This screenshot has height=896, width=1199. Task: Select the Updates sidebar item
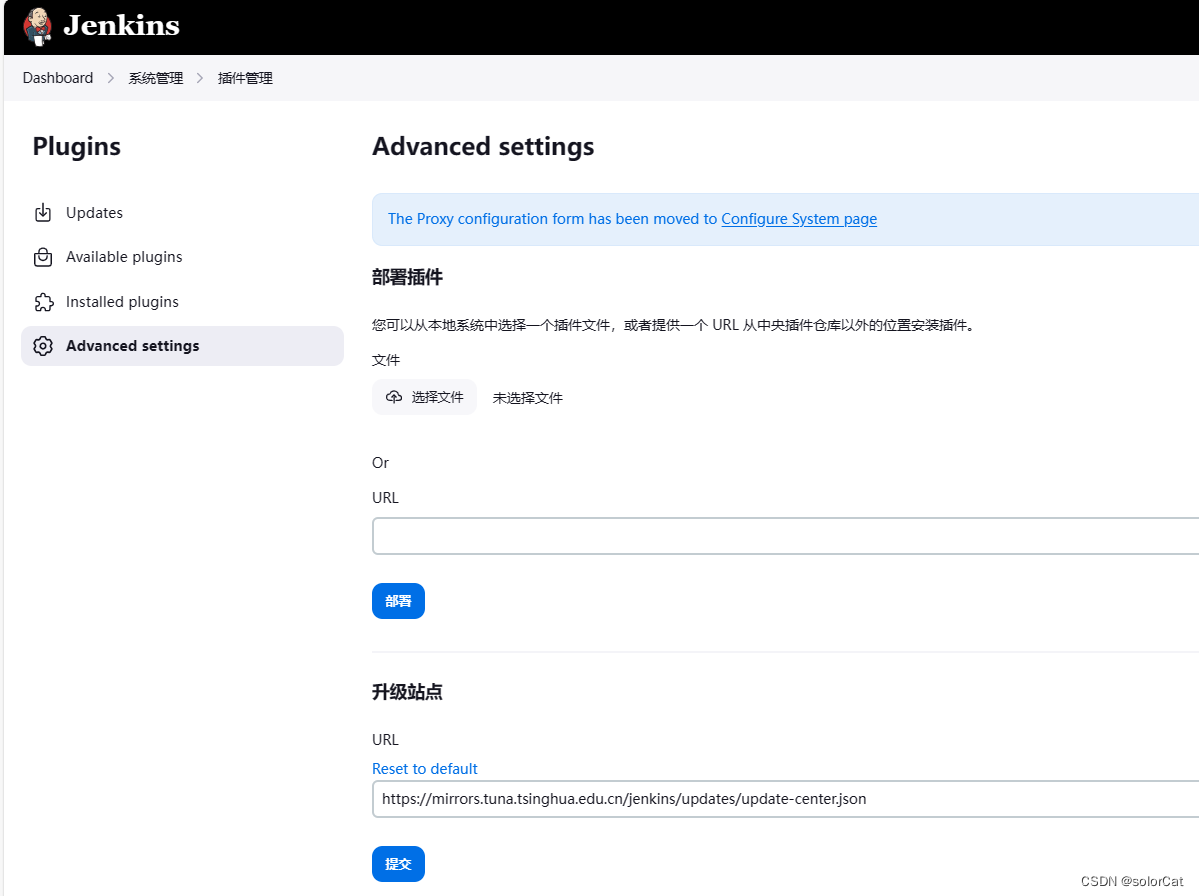tap(182, 213)
